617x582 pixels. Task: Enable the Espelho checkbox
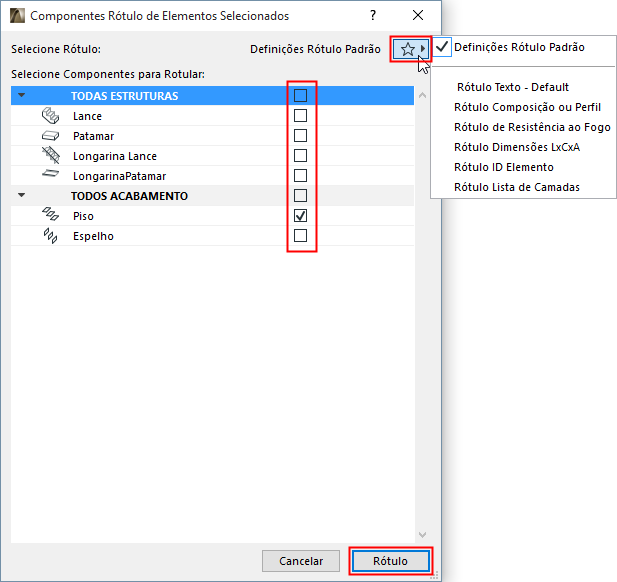tap(301, 236)
